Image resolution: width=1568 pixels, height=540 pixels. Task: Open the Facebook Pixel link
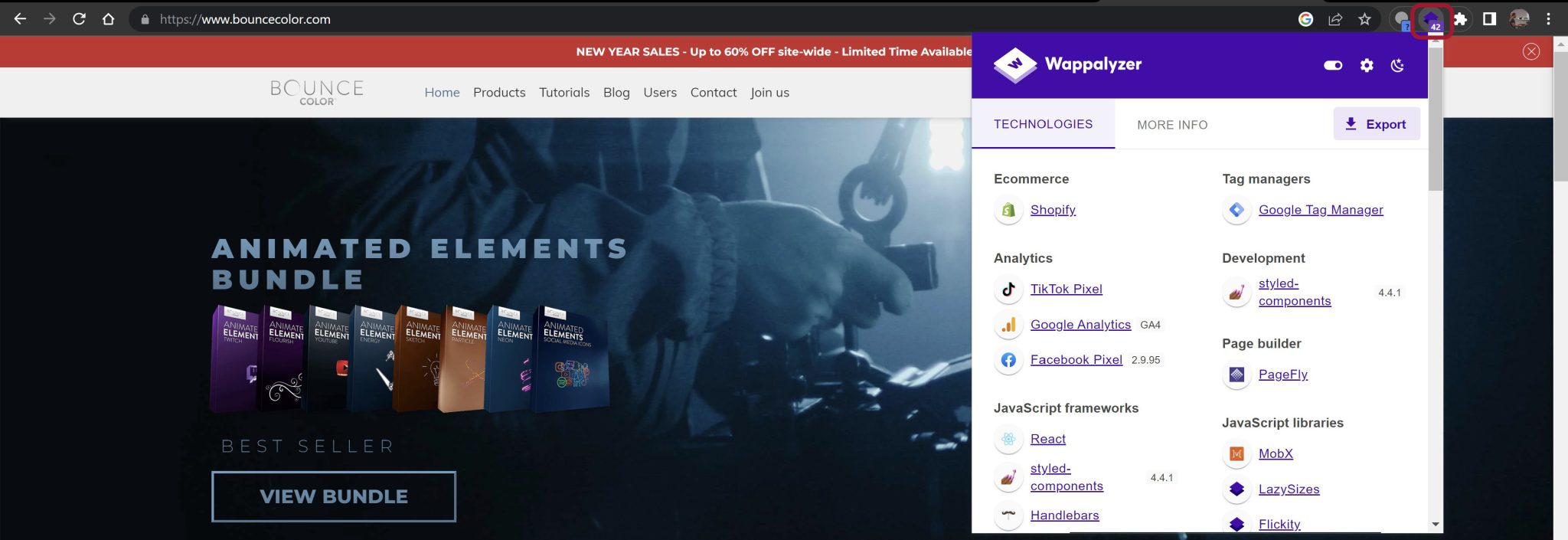coord(1076,360)
